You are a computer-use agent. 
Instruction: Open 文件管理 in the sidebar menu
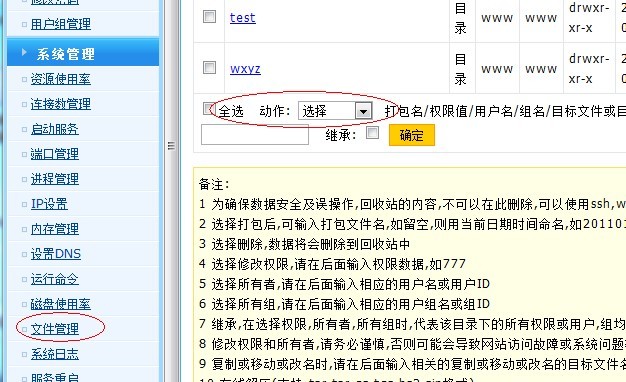coord(55,329)
